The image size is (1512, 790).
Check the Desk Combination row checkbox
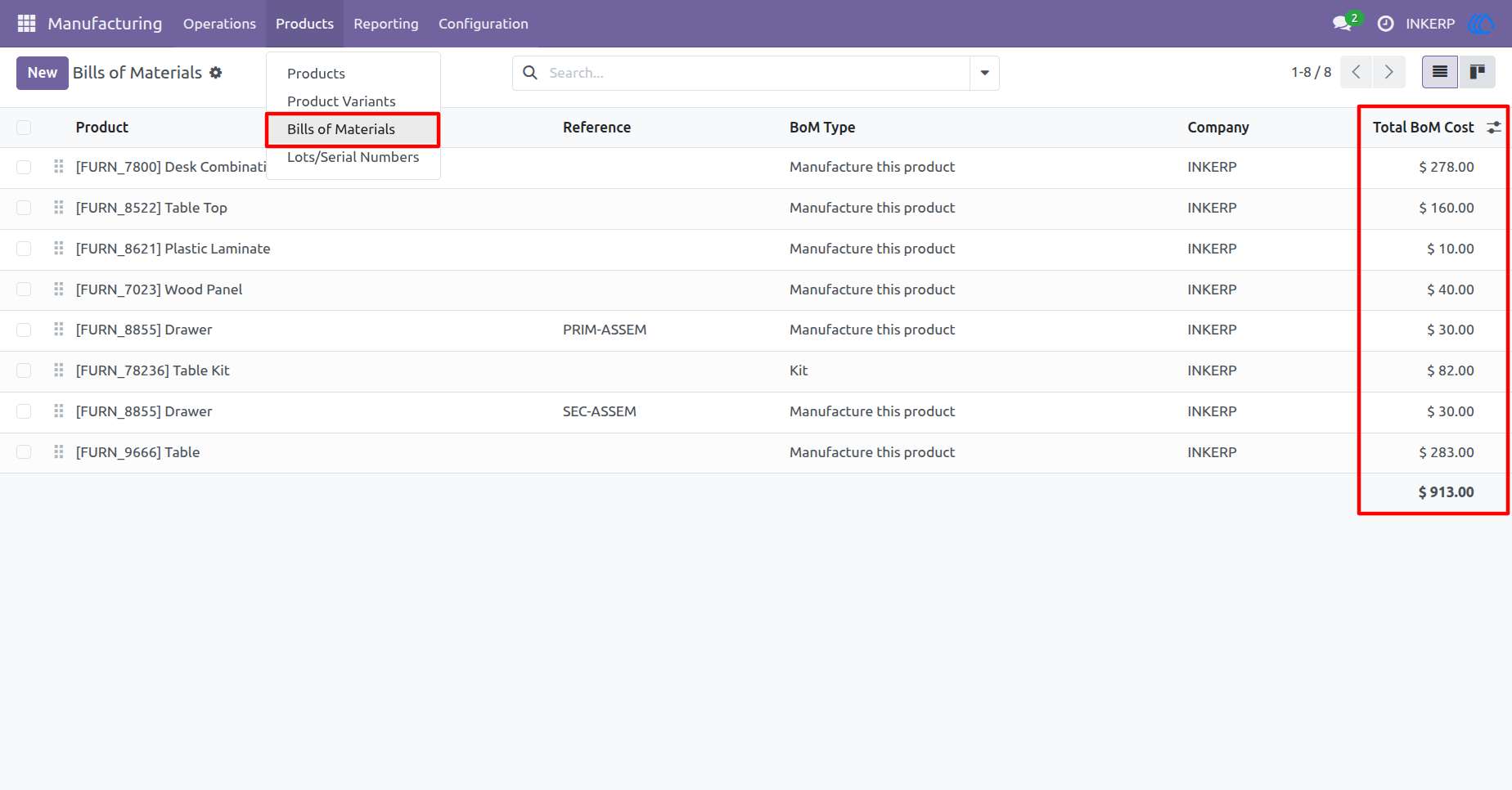pos(24,167)
